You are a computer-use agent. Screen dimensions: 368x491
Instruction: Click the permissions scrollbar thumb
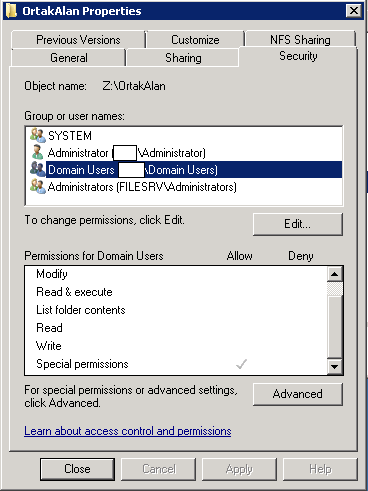pos(334,289)
